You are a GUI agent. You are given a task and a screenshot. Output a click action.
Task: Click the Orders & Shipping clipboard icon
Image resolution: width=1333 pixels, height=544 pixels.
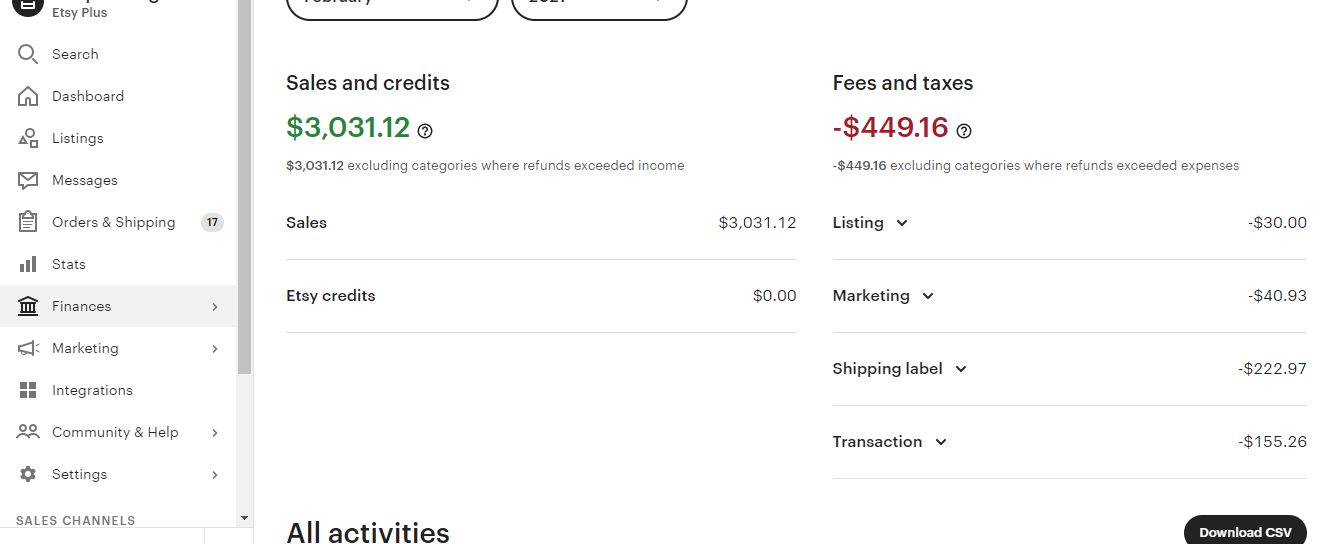pyautogui.click(x=28, y=222)
